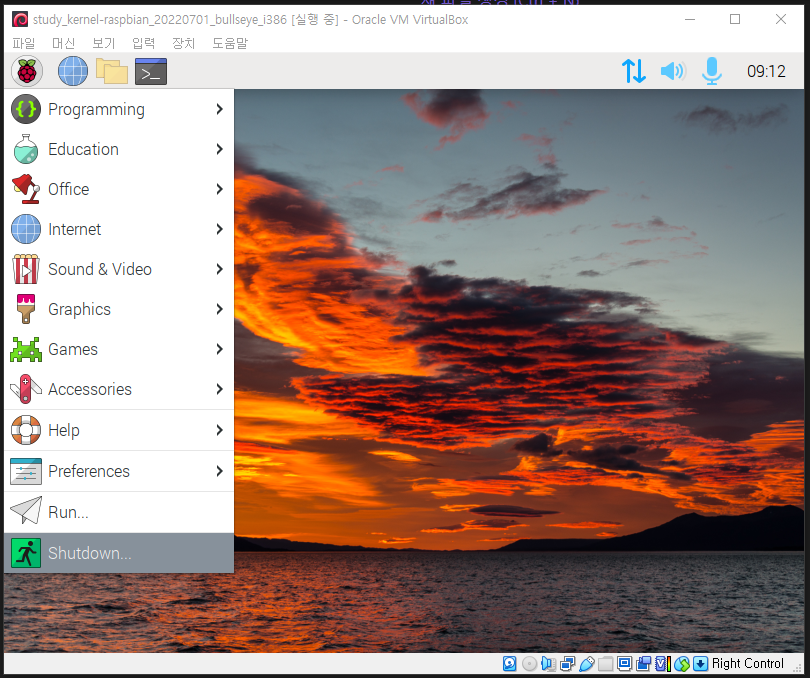Click the clock showing 09:12
Viewport: 810px width, 678px height.
pos(766,71)
